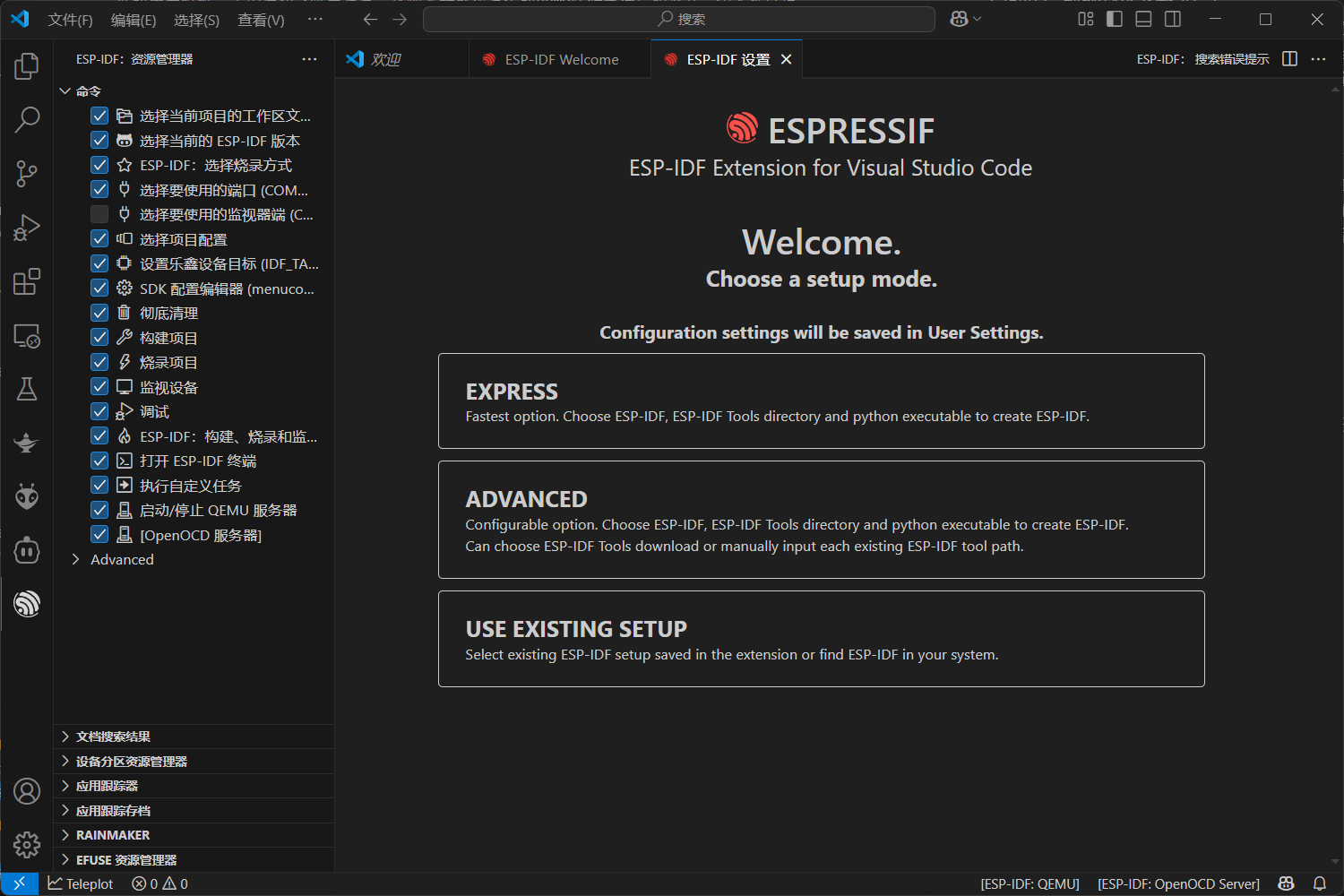Uncheck the 构建项目 command checkbox
This screenshot has width=1344, height=896.
click(99, 337)
